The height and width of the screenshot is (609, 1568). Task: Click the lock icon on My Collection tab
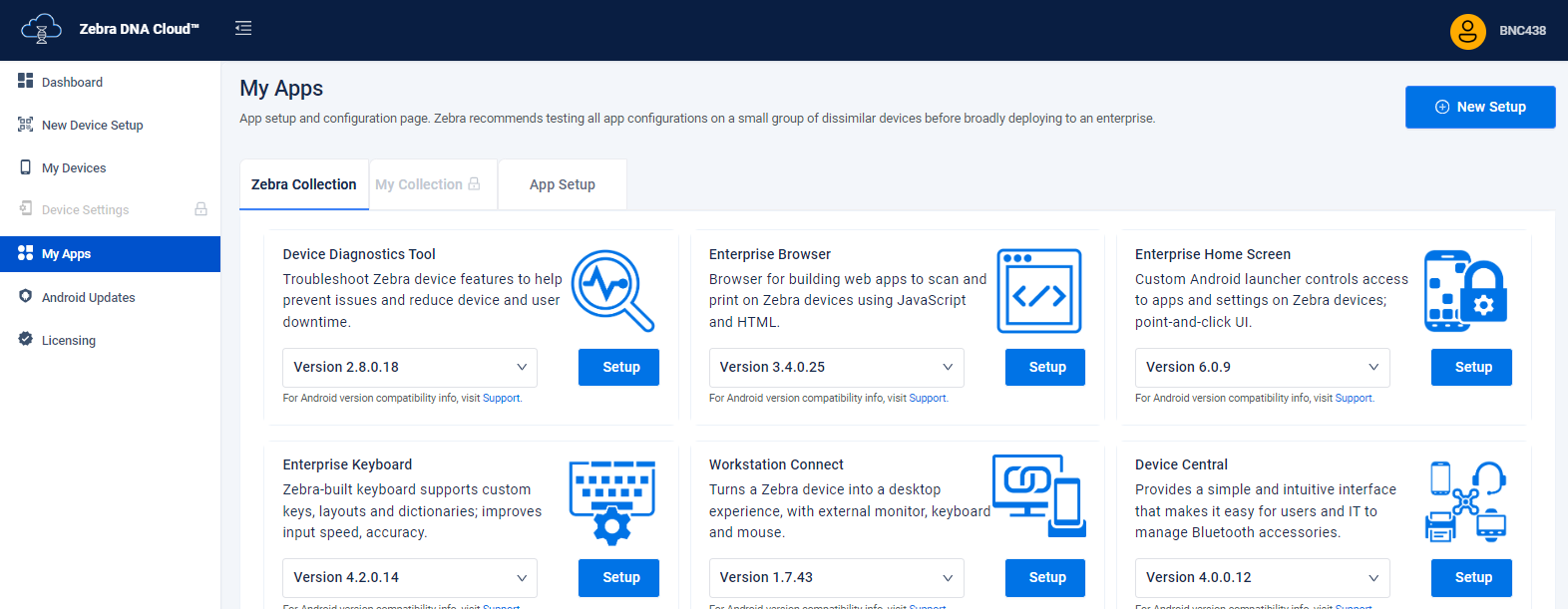pyautogui.click(x=474, y=184)
